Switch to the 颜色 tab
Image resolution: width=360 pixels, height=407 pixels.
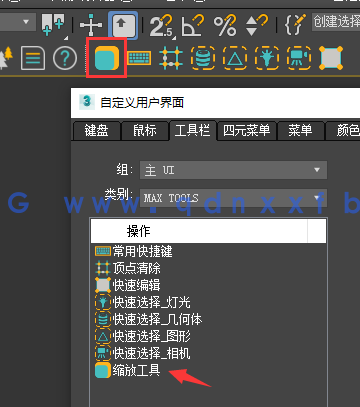(343, 130)
